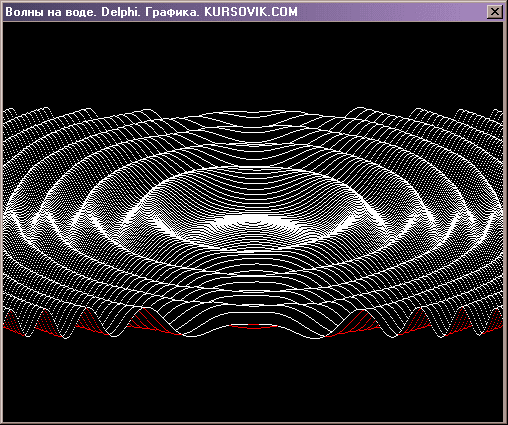Screen dimensions: 508x425
Task: Click the black empty area above the waves
Action: [x=253, y=63]
